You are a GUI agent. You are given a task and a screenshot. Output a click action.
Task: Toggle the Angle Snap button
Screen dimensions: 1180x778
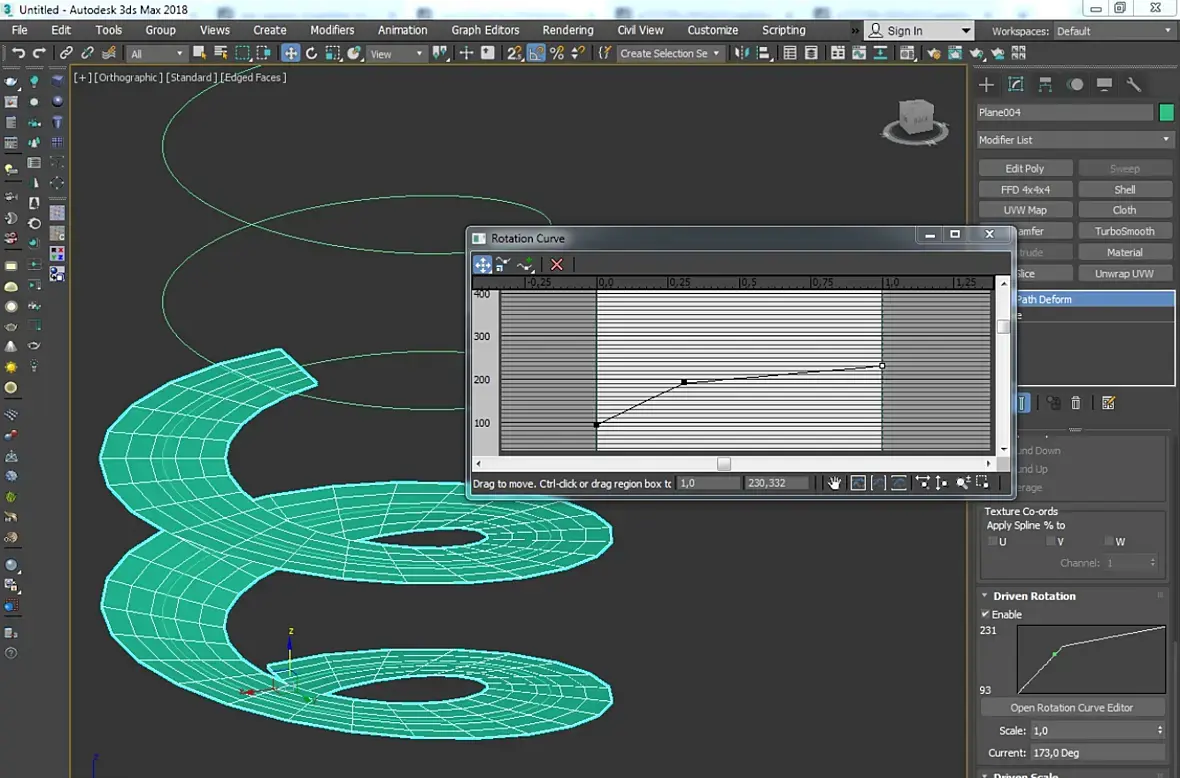pos(536,53)
